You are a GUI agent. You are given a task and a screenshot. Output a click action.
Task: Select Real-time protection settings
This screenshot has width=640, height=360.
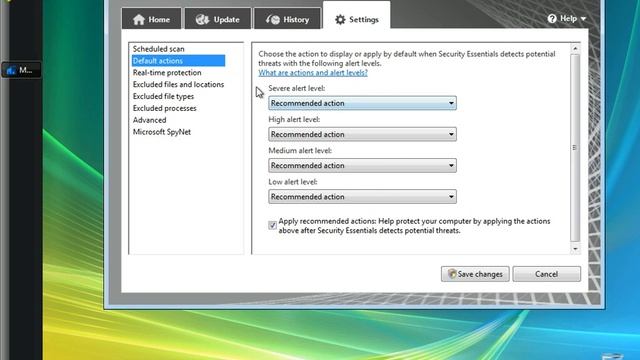167,73
